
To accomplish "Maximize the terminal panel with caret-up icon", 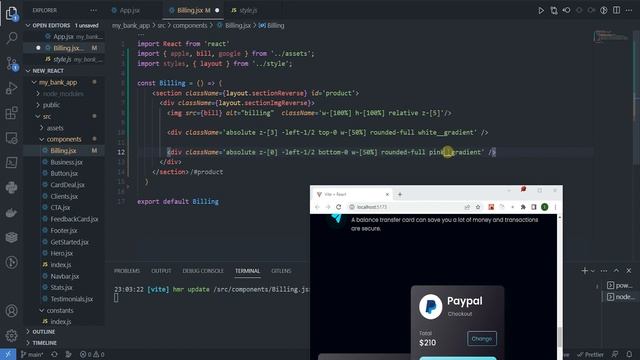I will [616, 271].
